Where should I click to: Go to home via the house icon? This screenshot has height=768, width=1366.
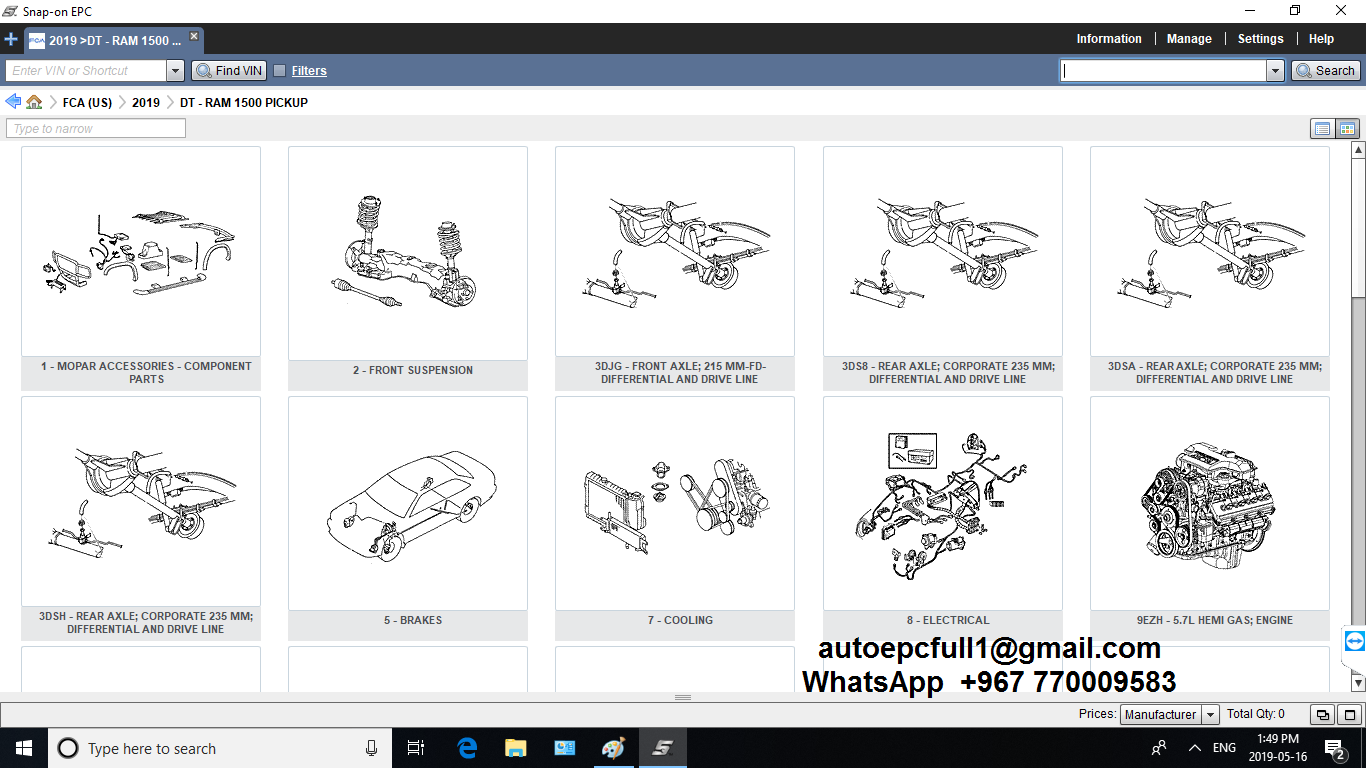35,102
